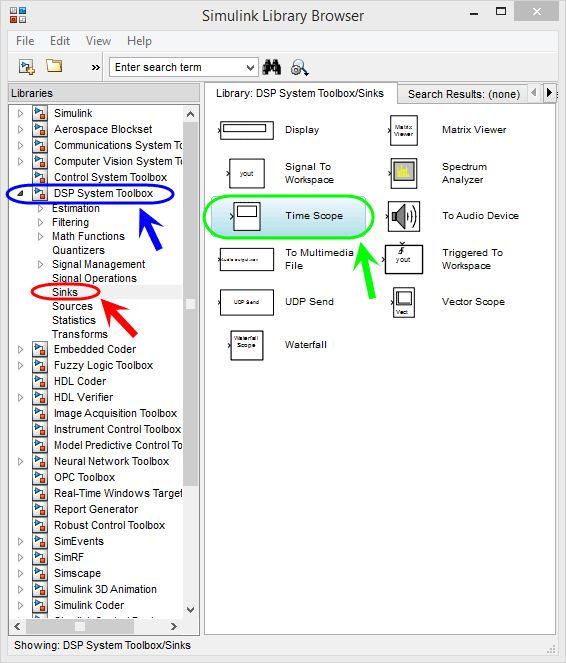
Task: Click the Report Generator library icon
Action: point(40,510)
